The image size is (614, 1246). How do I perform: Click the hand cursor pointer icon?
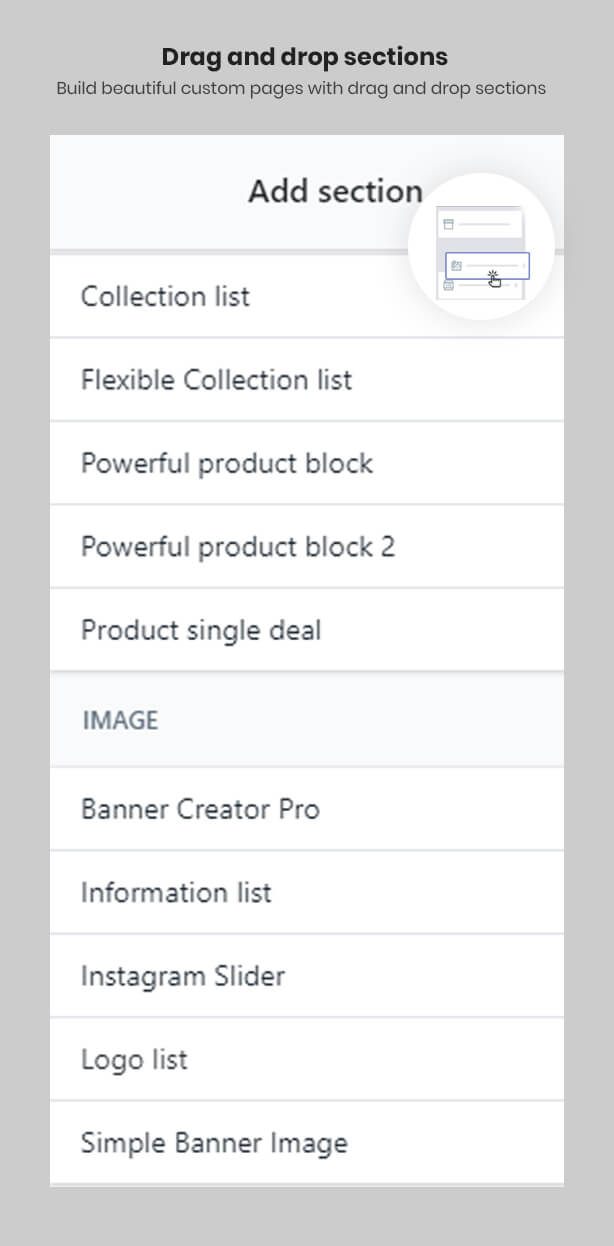click(x=494, y=278)
